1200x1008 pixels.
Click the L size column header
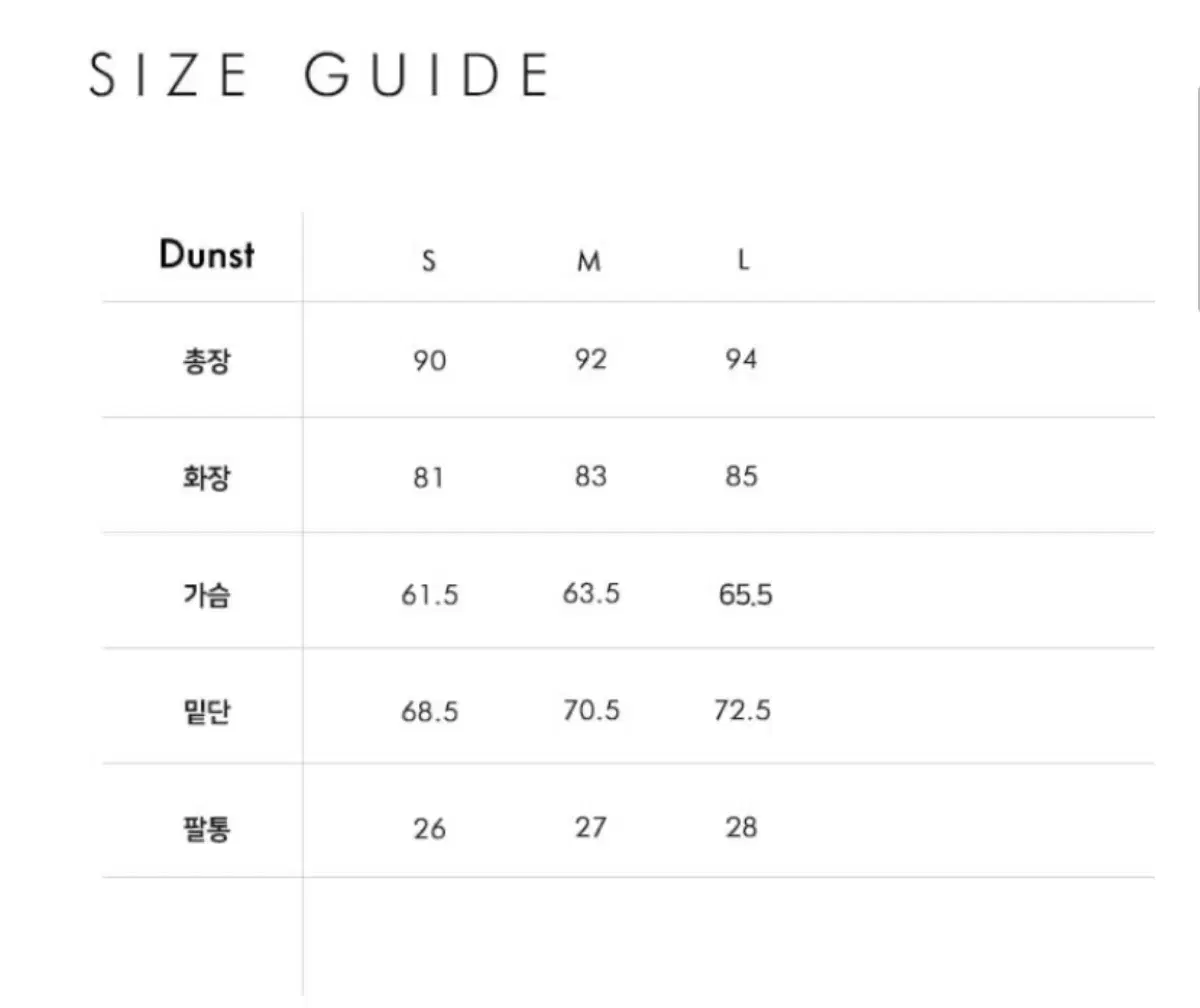743,262
